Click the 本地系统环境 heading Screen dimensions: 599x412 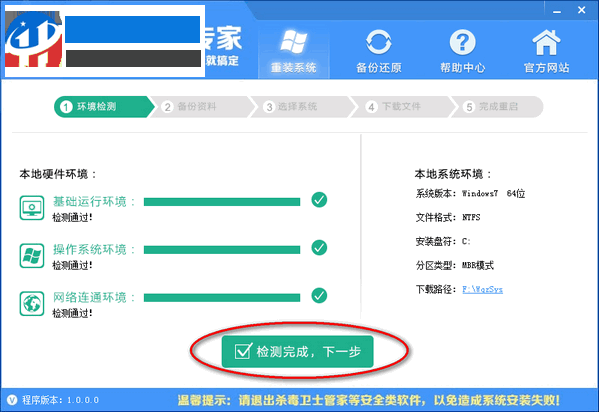click(453, 174)
